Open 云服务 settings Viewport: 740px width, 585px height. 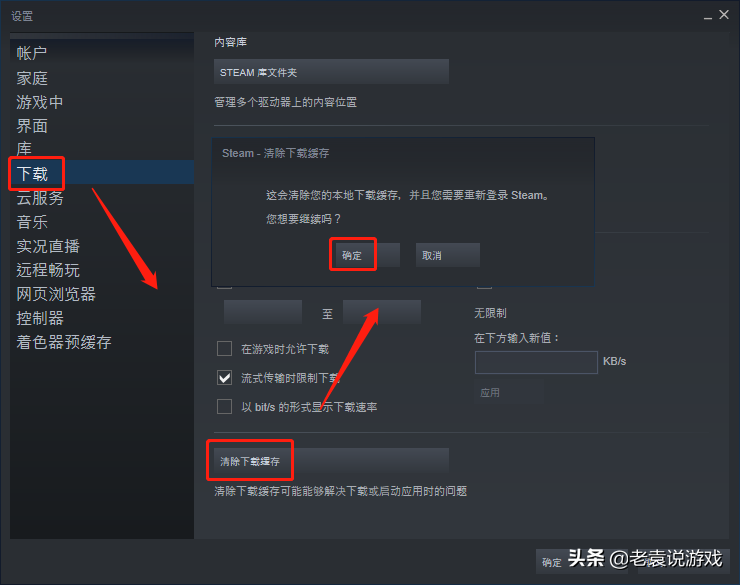(x=40, y=198)
